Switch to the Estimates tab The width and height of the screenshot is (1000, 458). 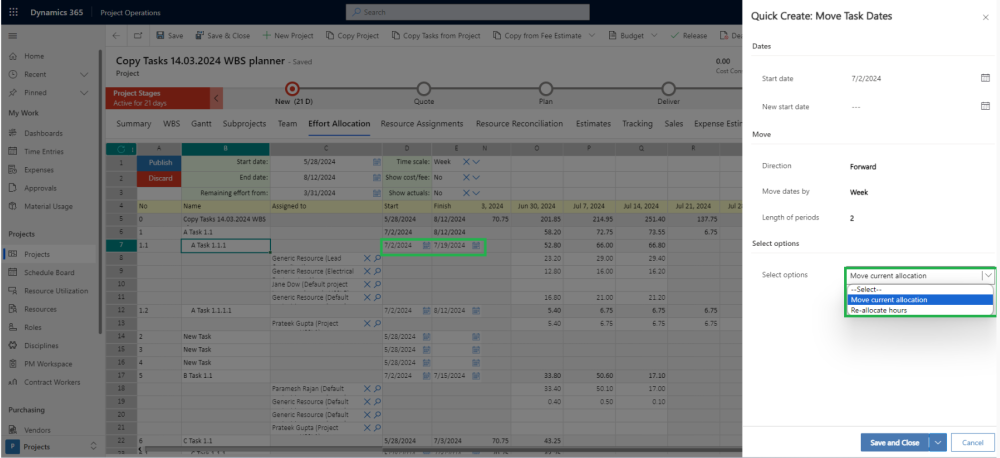point(593,124)
